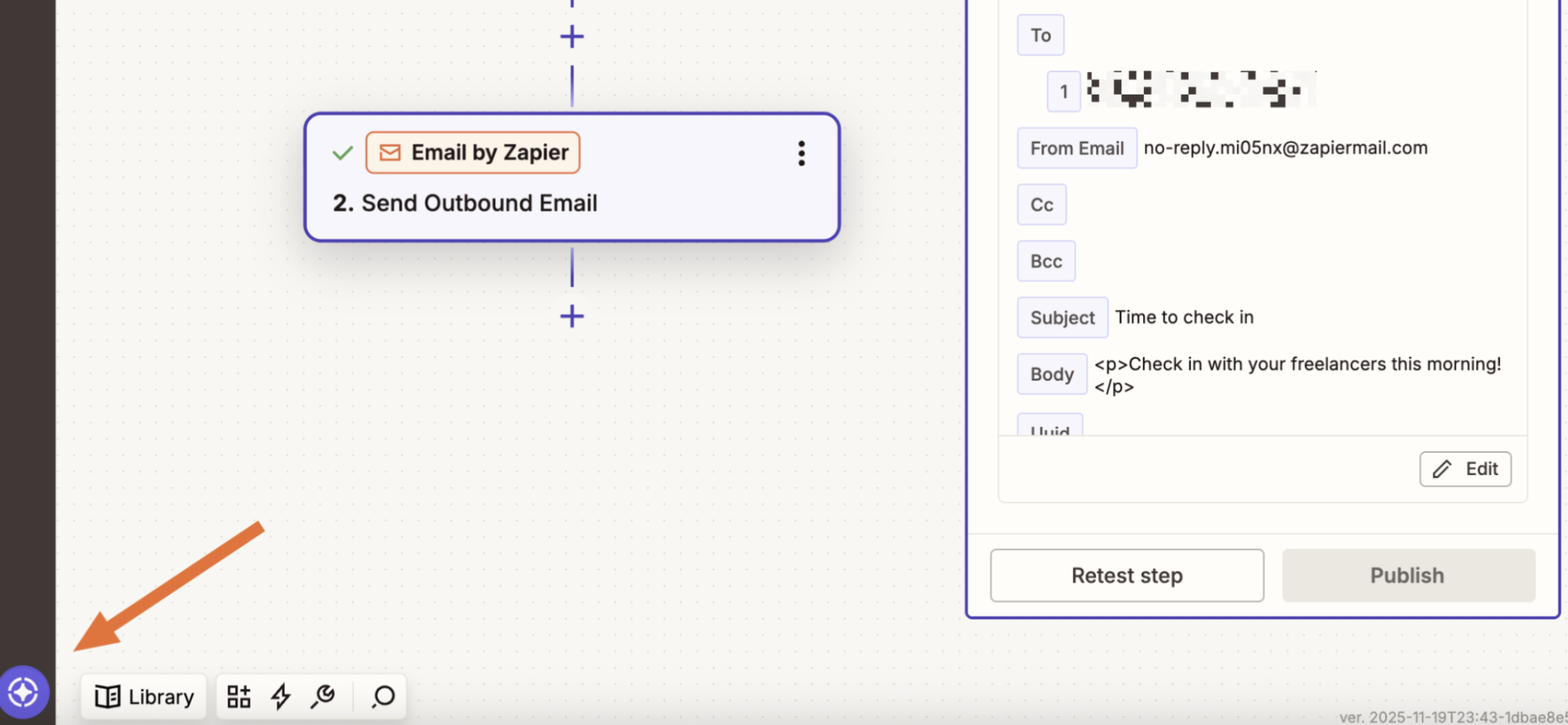Screen dimensions: 1568x725
Task: Add a step using the plus above the card
Action: [572, 35]
